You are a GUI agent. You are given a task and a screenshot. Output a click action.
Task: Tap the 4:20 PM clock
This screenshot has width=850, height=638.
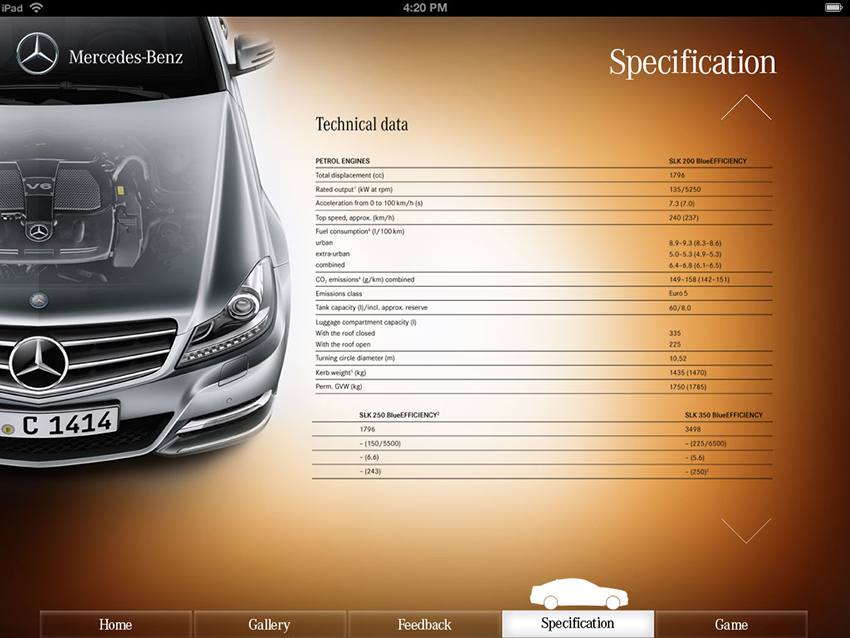[x=425, y=8]
